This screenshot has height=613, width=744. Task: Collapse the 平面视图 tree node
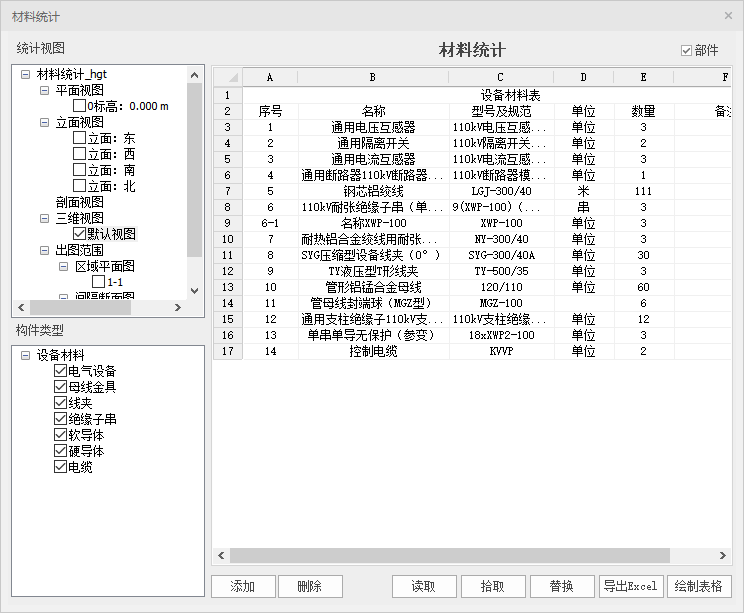[x=44, y=90]
